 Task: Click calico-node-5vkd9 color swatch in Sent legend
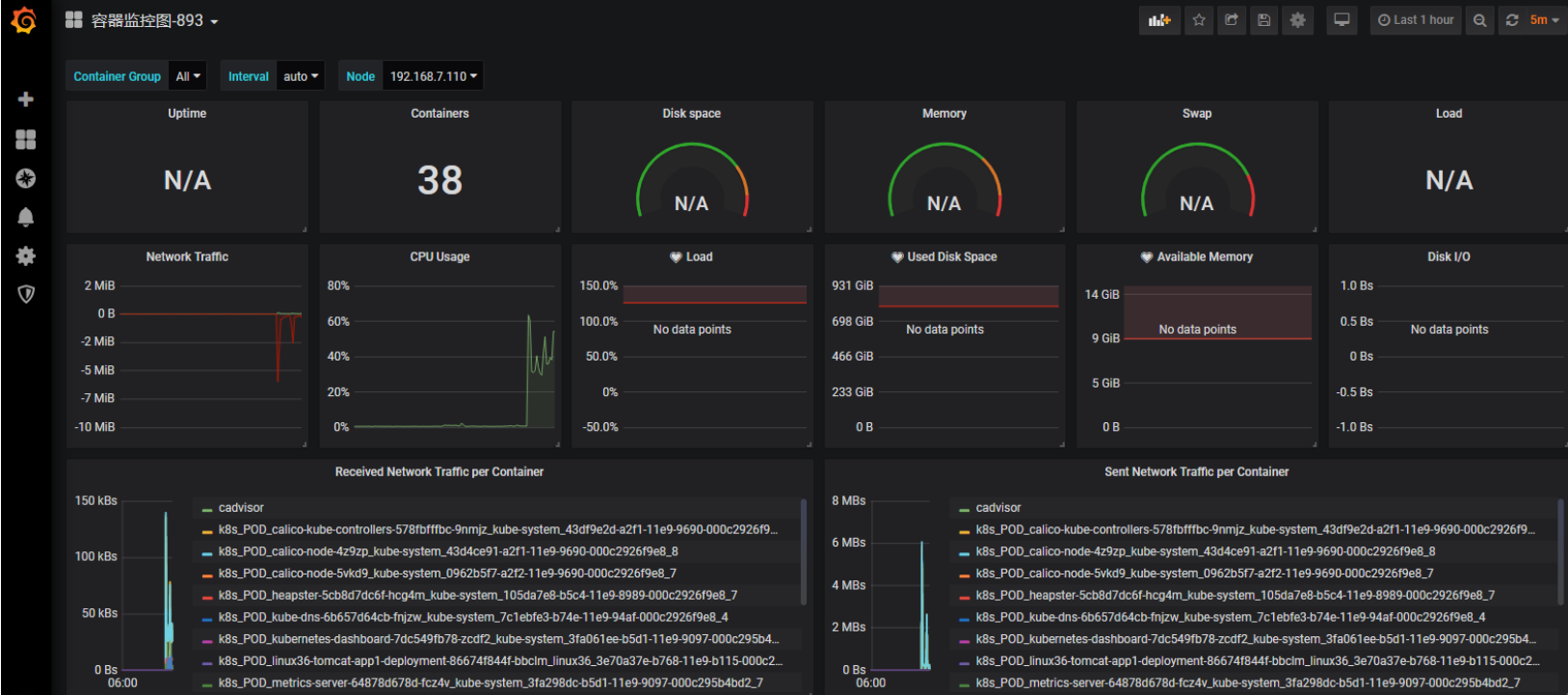pyautogui.click(x=965, y=575)
